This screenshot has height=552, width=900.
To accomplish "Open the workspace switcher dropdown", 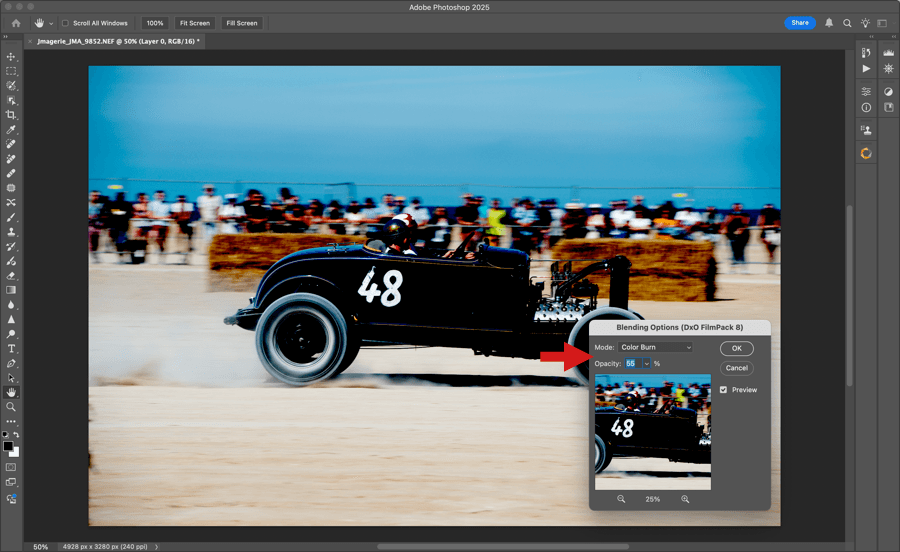I will tap(884, 23).
